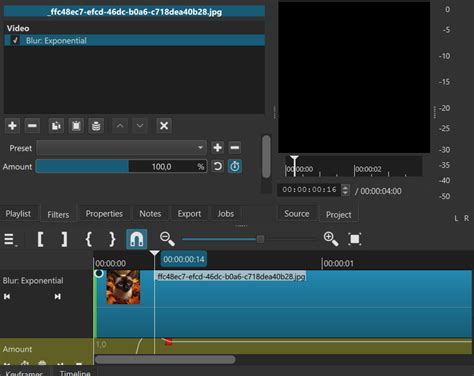Deselect the filter with the X button
Image resolution: width=474 pixels, height=376 pixels.
pos(164,126)
